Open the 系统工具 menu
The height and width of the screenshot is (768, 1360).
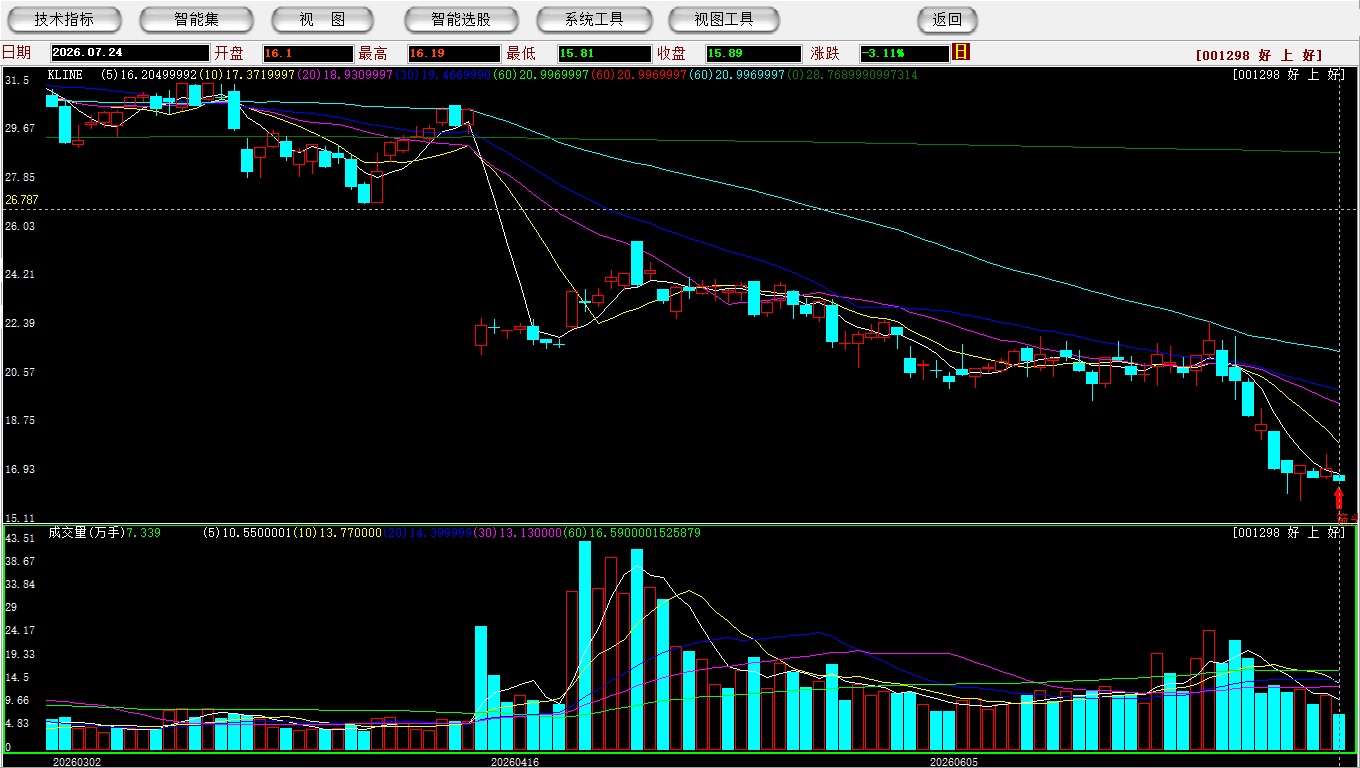pyautogui.click(x=594, y=19)
